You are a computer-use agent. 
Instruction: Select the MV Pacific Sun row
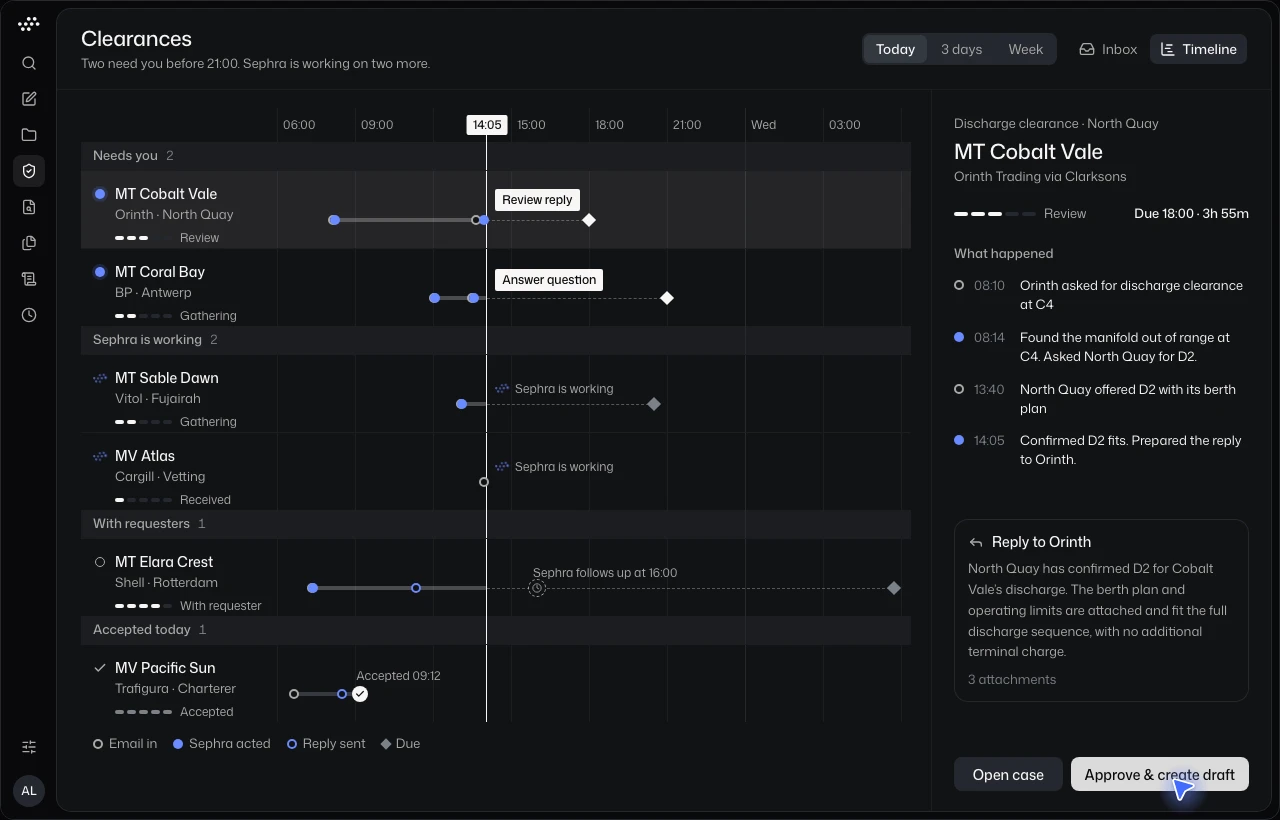click(496, 684)
